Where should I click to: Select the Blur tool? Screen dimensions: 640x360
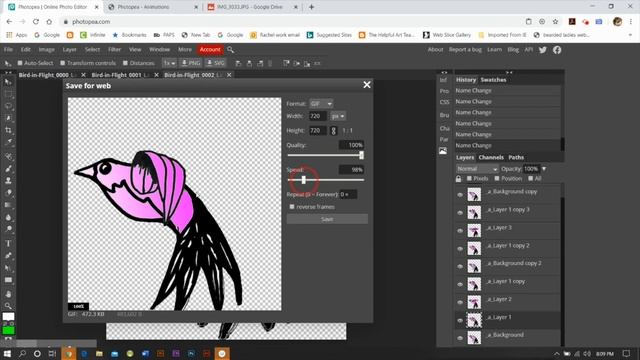pos(8,217)
